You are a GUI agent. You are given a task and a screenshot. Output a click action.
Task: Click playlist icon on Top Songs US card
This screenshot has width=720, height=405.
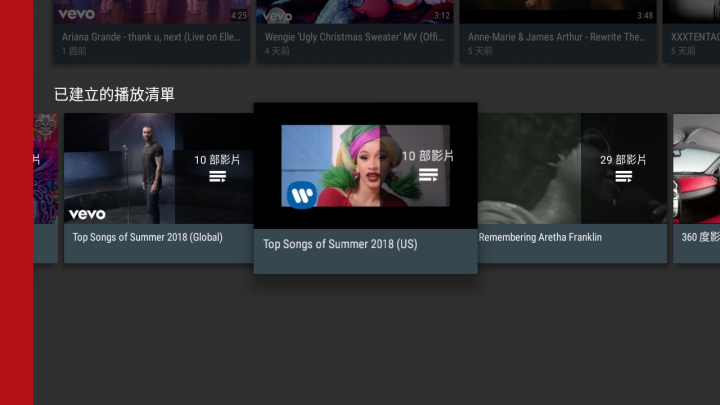428,175
